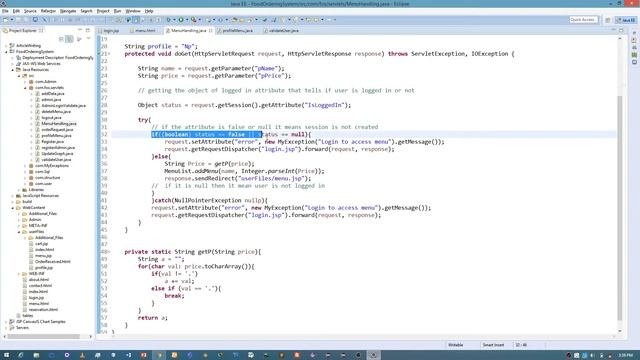
Task: Select OrderReceived.html in Project Explorer
Action: click(52, 262)
